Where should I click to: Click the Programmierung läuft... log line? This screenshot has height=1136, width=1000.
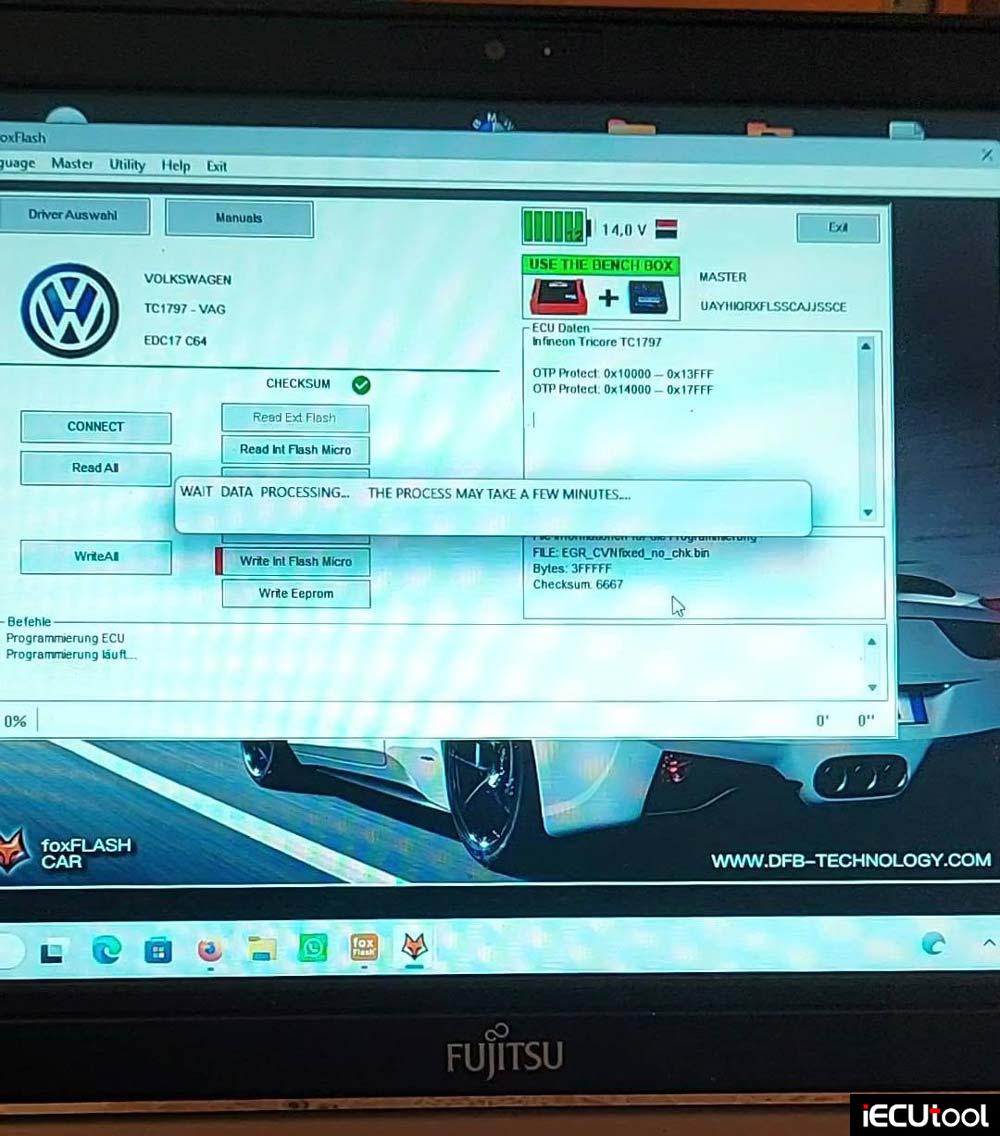click(71, 654)
